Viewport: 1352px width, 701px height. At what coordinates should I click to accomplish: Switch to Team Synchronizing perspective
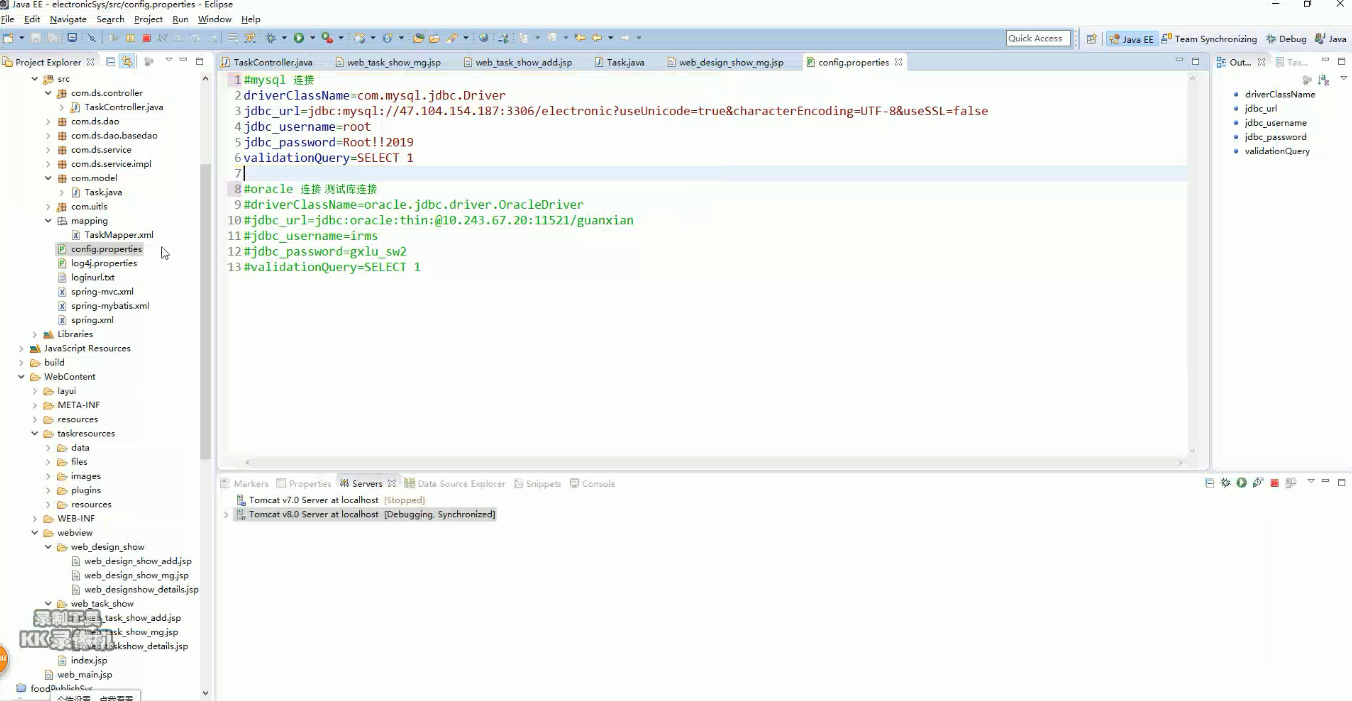click(1209, 39)
